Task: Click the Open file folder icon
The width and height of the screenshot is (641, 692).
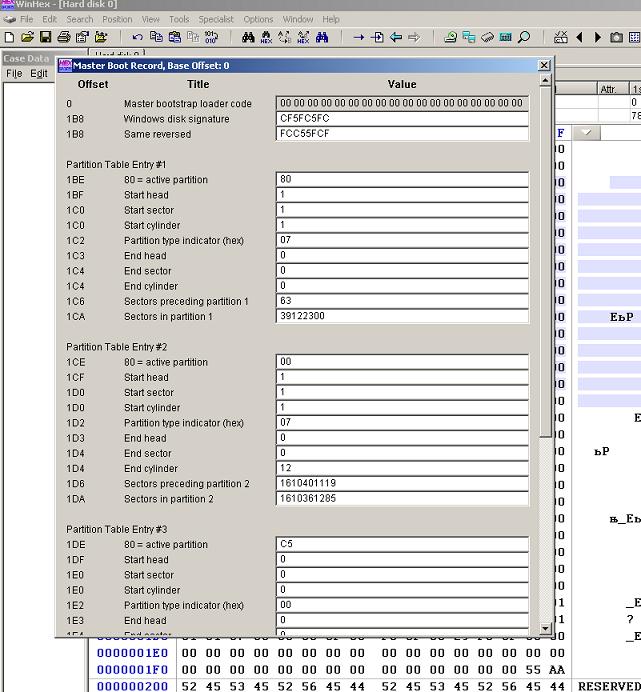Action: click(x=27, y=38)
